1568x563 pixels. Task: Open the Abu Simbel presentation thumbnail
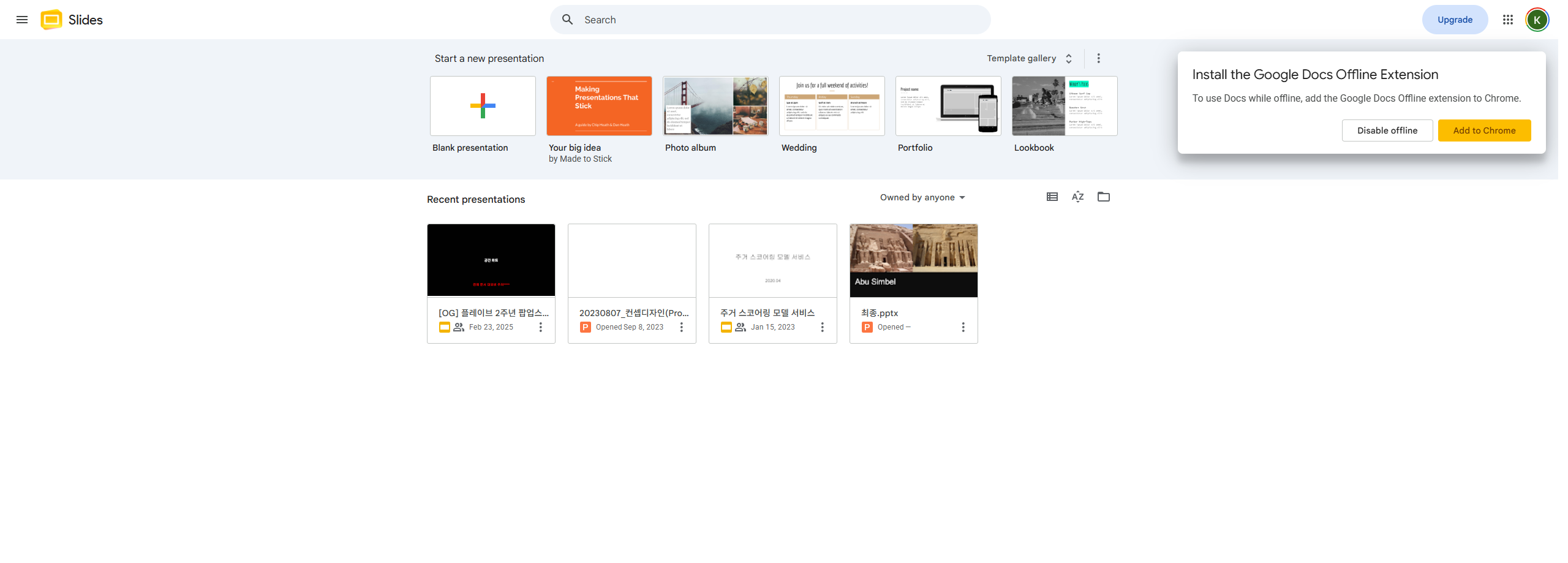coord(914,260)
